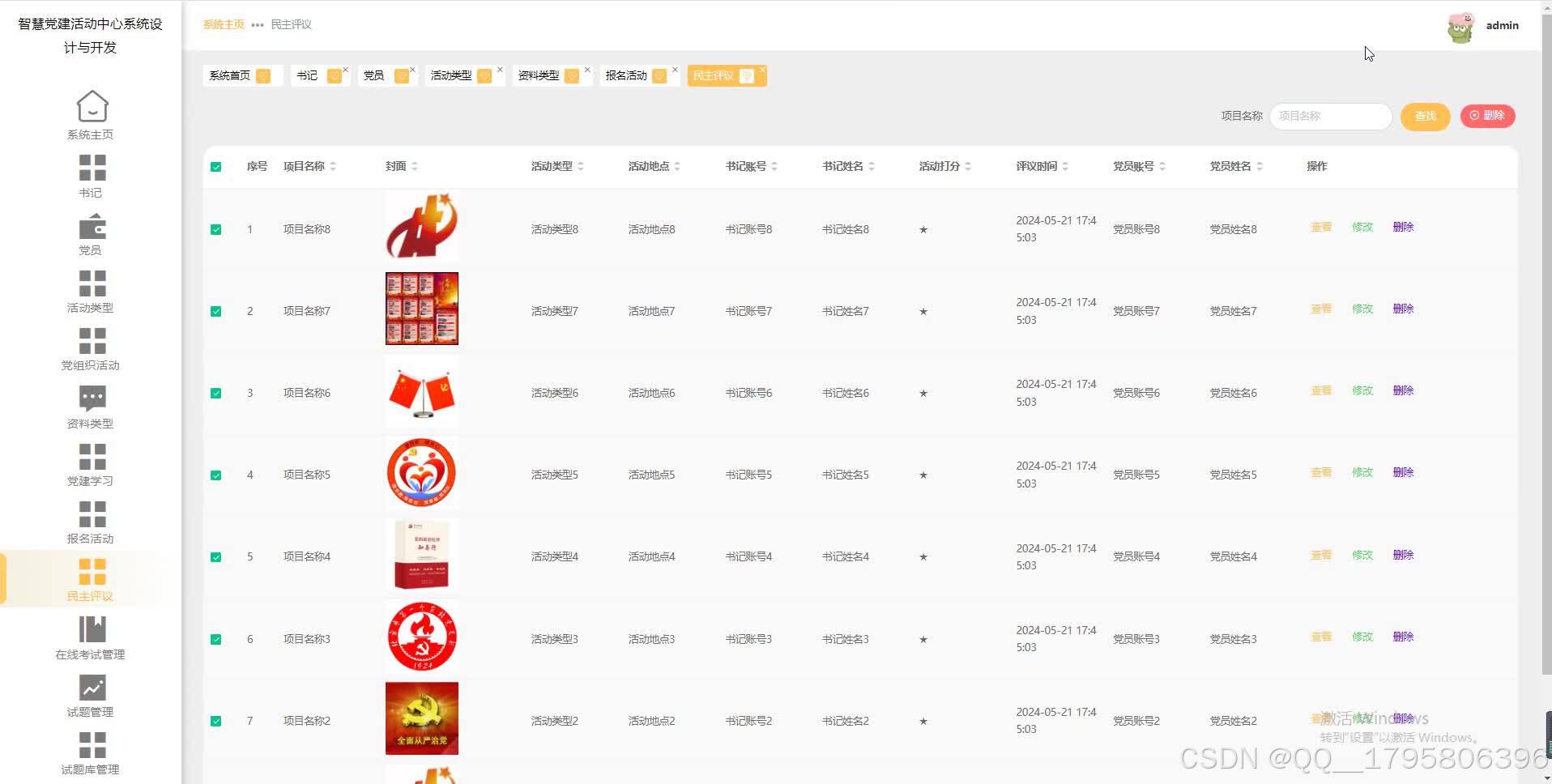Sort by 活动打分 column
The image size is (1552, 784).
[x=968, y=167]
